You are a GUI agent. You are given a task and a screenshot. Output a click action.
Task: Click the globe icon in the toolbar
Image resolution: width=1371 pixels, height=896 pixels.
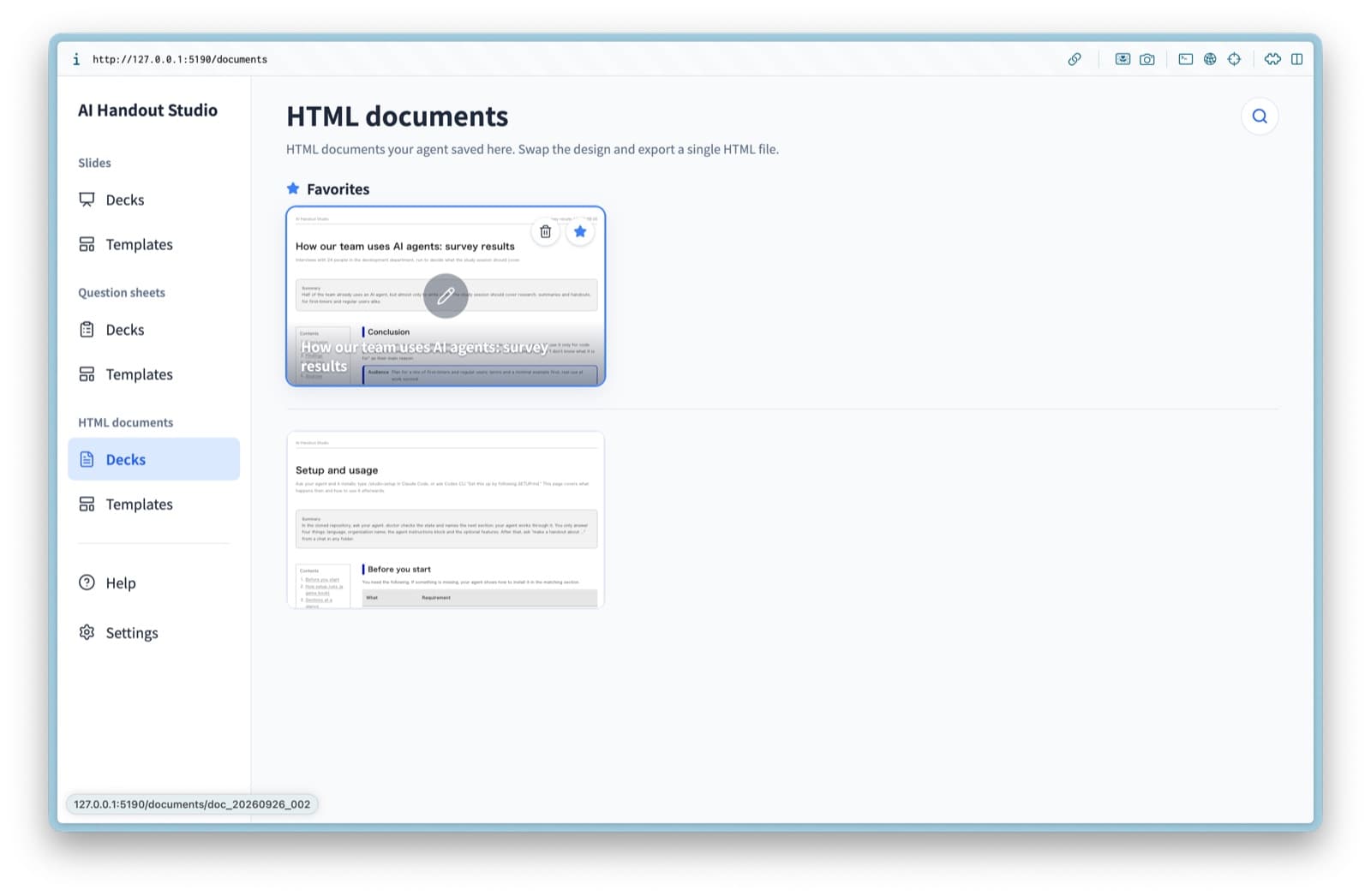tap(1210, 59)
